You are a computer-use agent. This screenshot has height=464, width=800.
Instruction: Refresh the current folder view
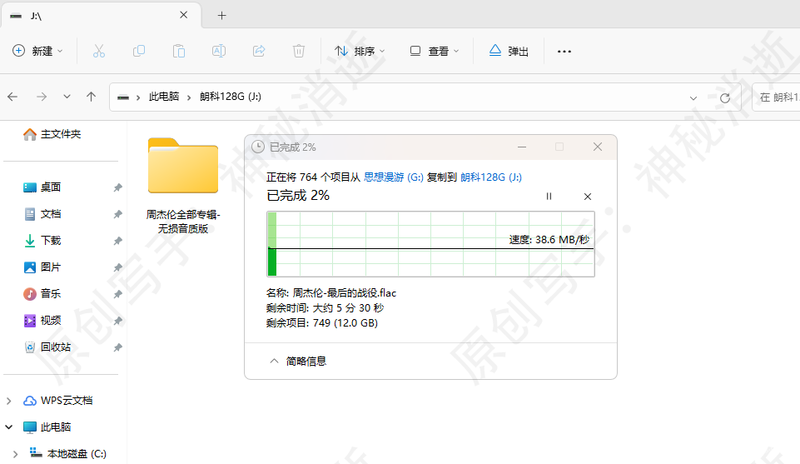[725, 97]
